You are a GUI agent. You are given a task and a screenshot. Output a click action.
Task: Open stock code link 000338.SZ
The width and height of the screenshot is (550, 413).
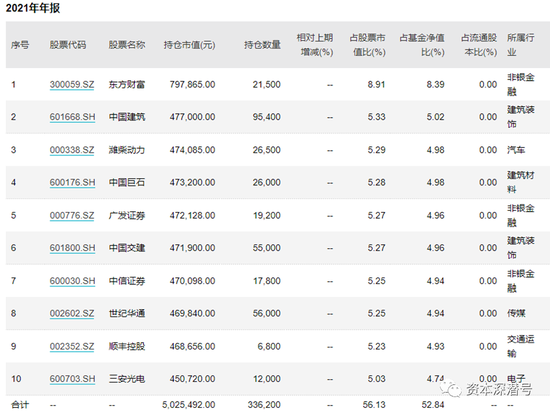[x=72, y=150]
